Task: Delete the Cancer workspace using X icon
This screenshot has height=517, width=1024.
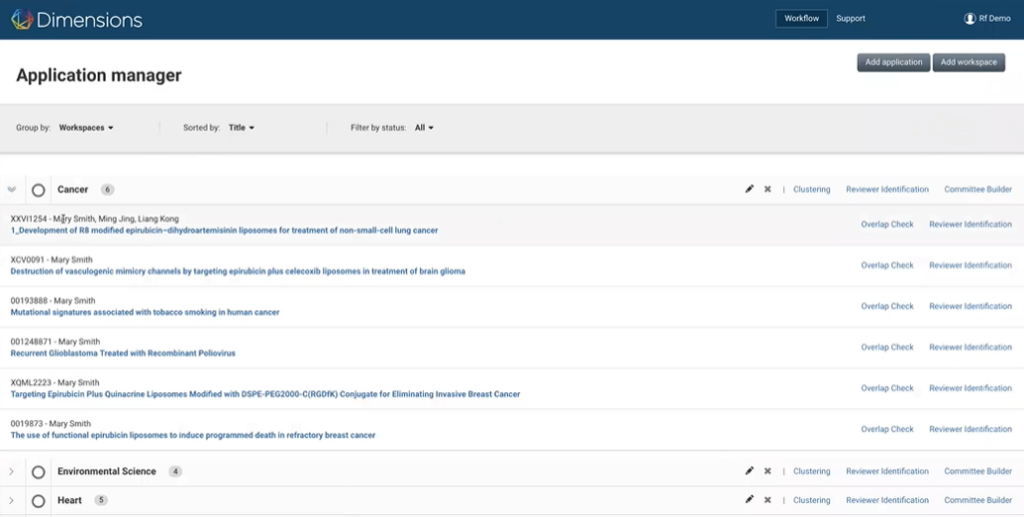Action: tap(767, 189)
